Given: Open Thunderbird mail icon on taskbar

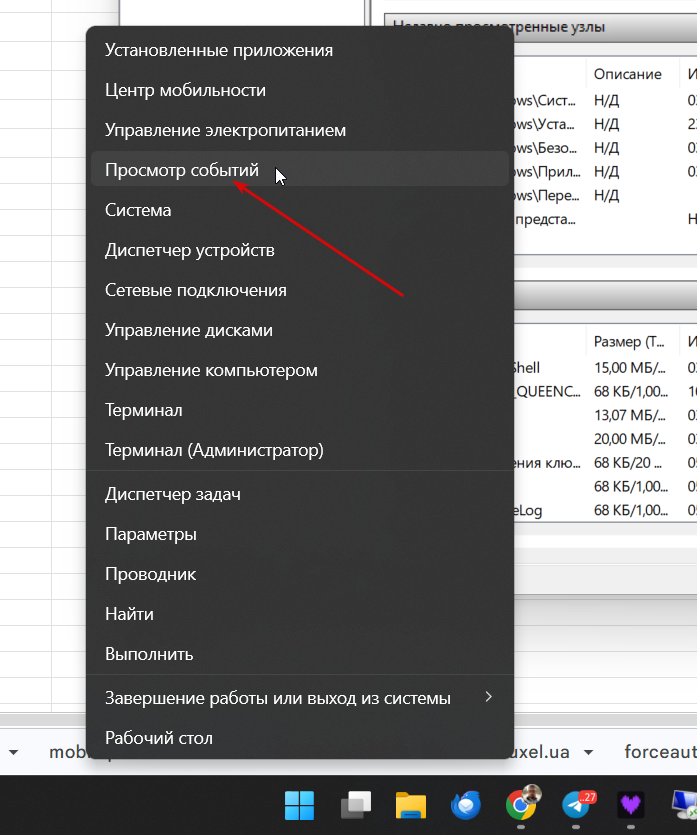Looking at the screenshot, I should 466,805.
